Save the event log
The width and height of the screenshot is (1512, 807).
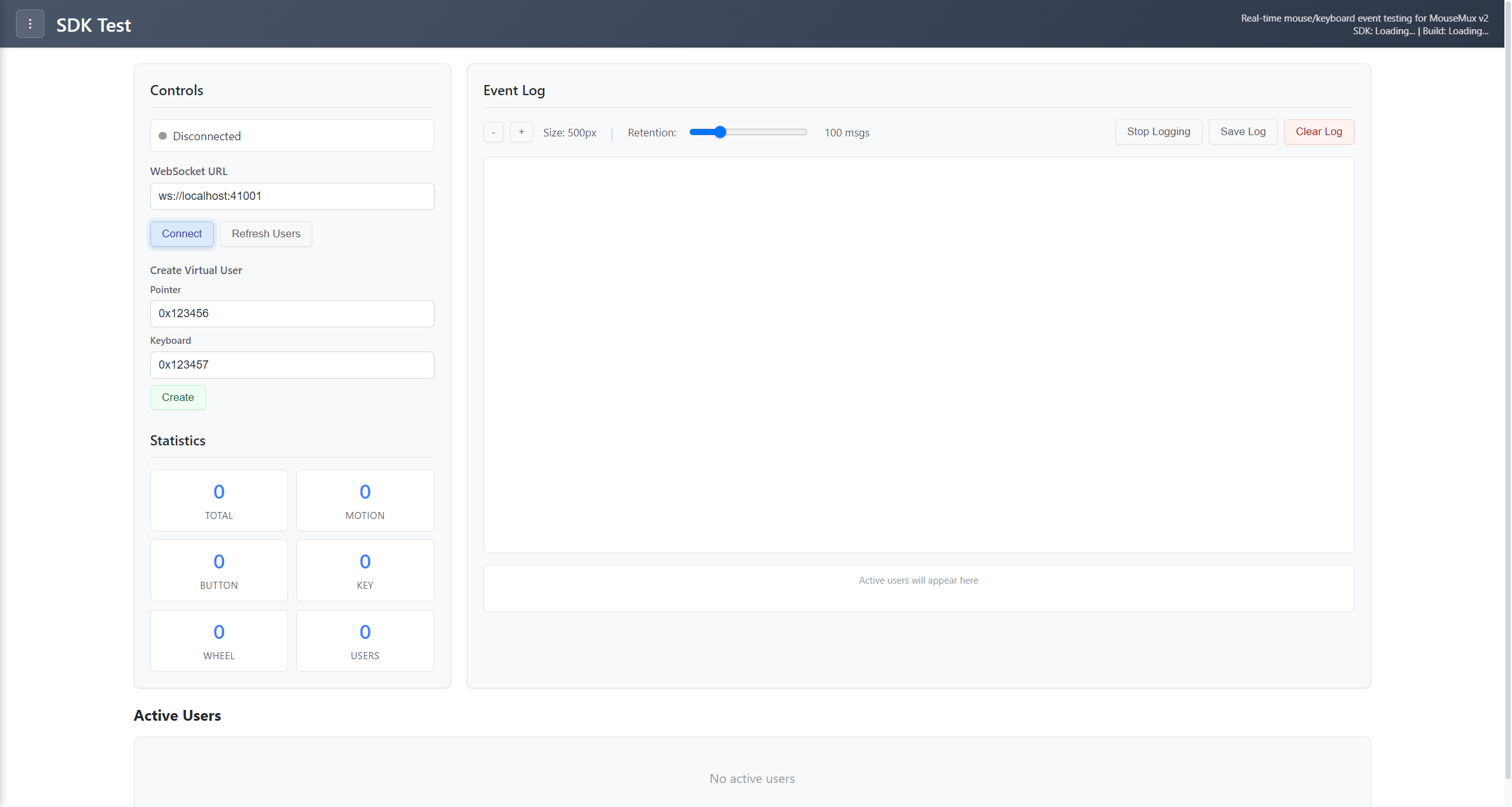point(1242,131)
